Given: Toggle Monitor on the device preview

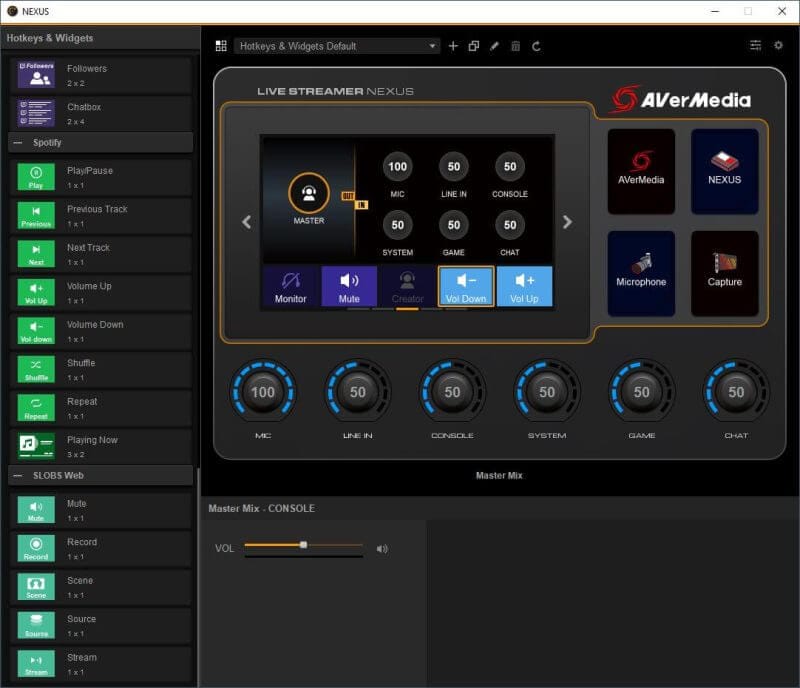Looking at the screenshot, I should [291, 287].
